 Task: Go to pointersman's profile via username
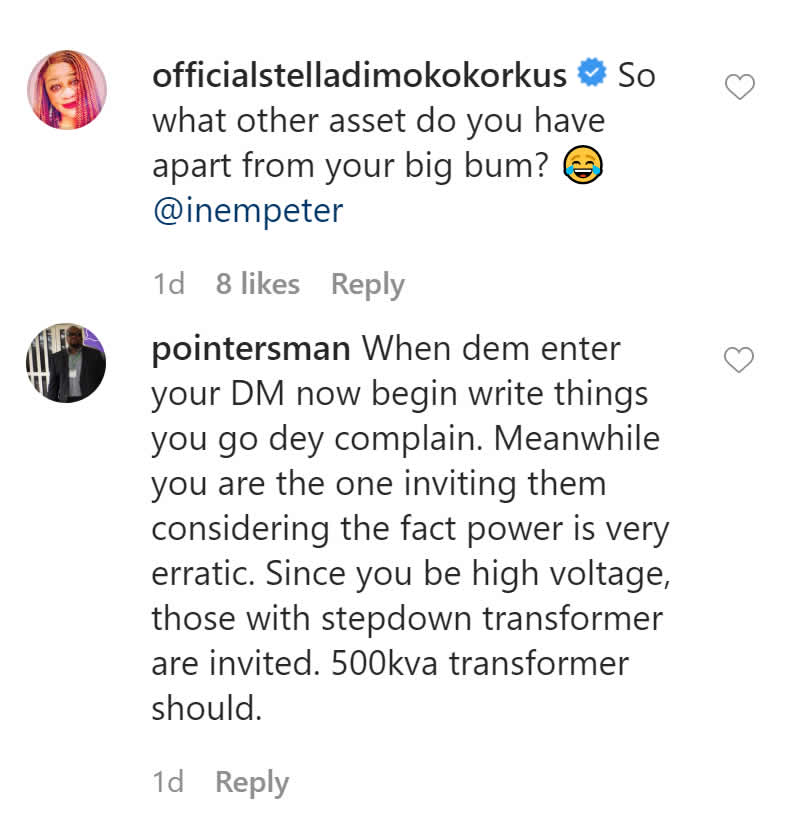[x=251, y=349]
